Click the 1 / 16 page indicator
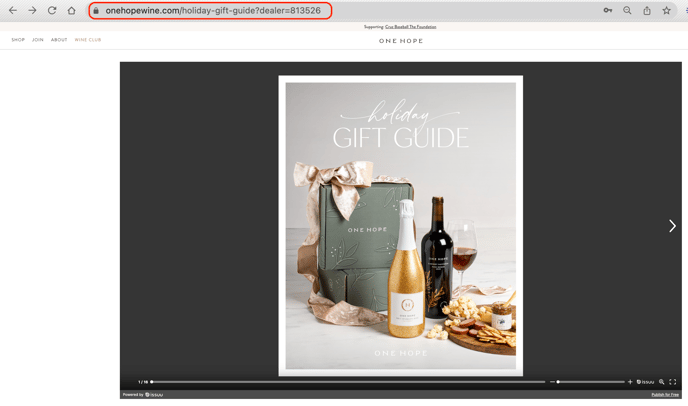The width and height of the screenshot is (688, 406). [x=143, y=382]
